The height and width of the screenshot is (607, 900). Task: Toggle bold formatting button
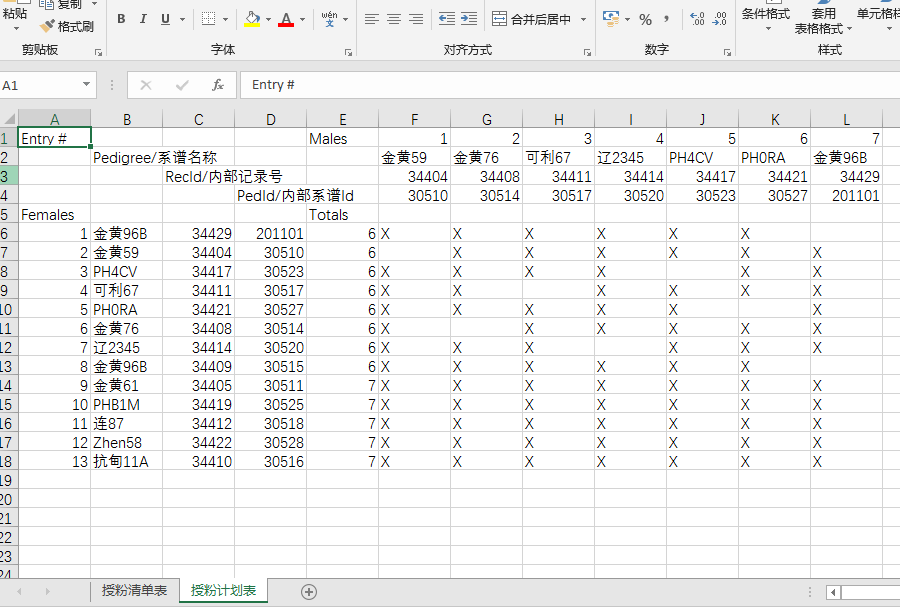coord(121,19)
